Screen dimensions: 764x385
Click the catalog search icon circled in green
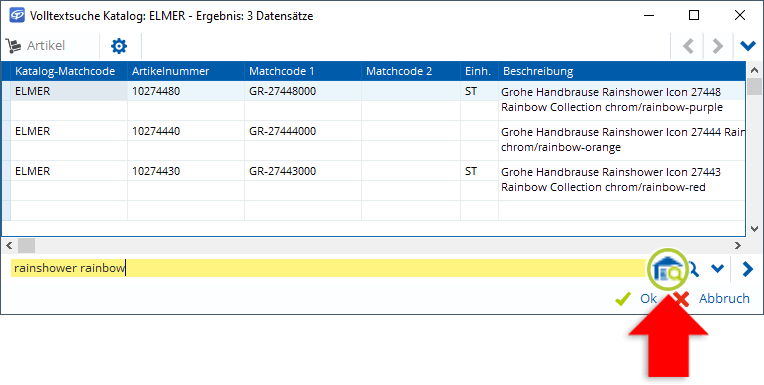[667, 269]
